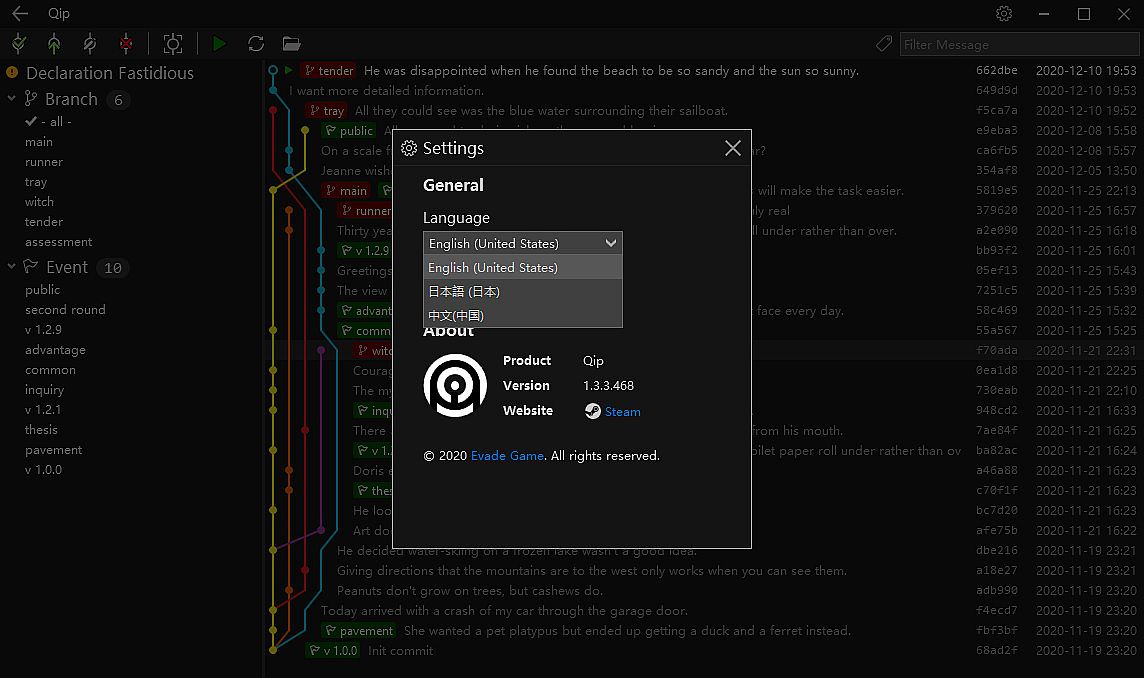Open the folder icon in toolbar
The width and height of the screenshot is (1144, 678).
click(291, 43)
